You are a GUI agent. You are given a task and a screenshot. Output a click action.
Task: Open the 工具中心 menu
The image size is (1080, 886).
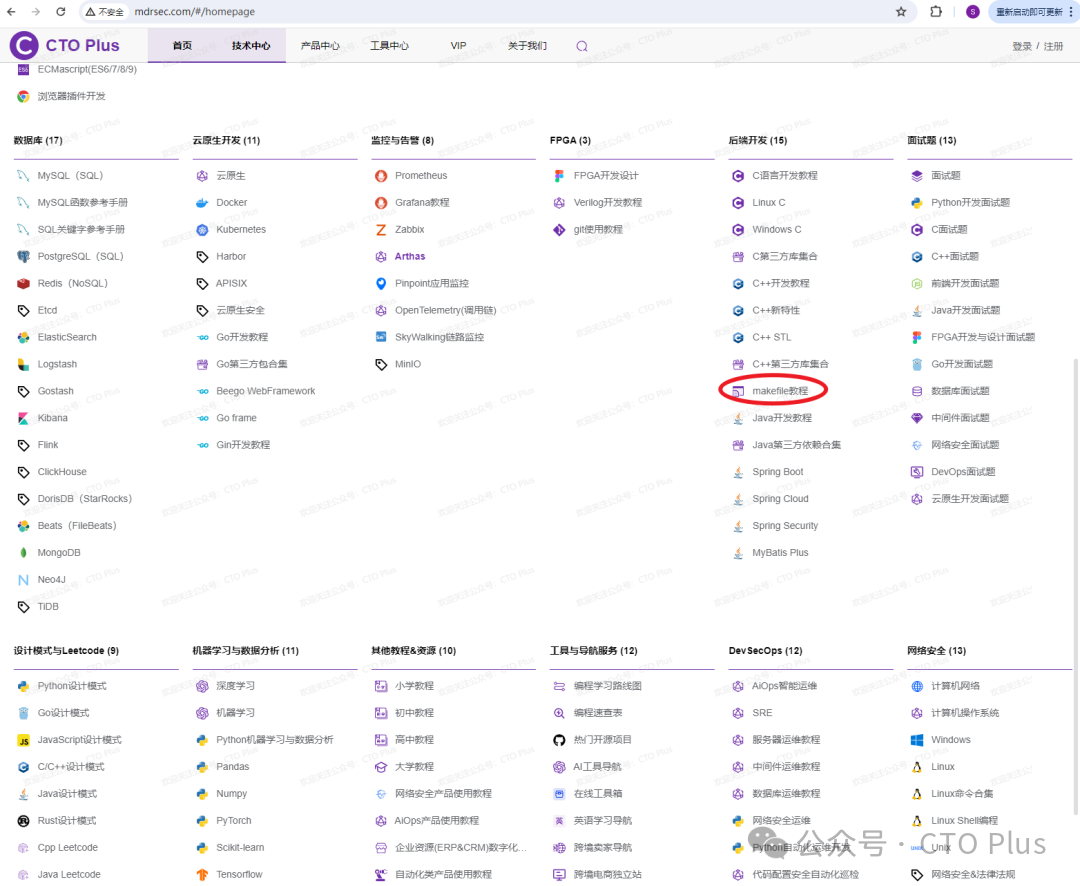pos(389,45)
